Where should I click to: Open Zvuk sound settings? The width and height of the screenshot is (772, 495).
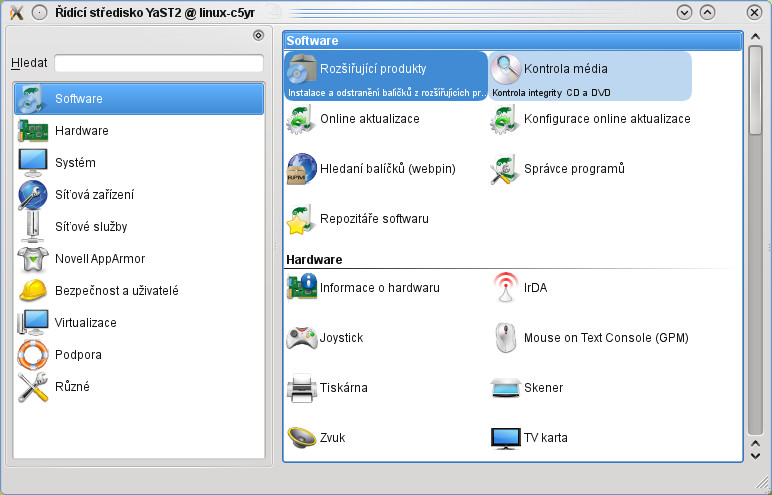pos(302,438)
